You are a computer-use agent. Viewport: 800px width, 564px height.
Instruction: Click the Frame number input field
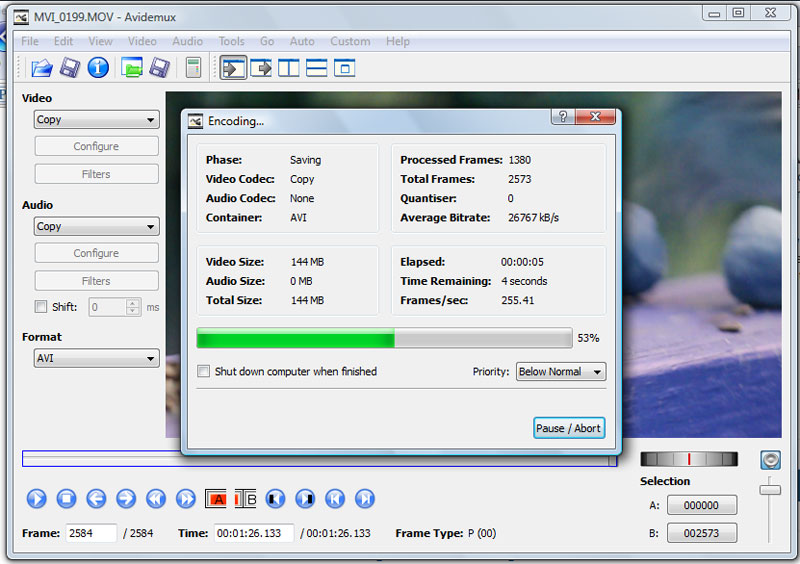(x=91, y=533)
